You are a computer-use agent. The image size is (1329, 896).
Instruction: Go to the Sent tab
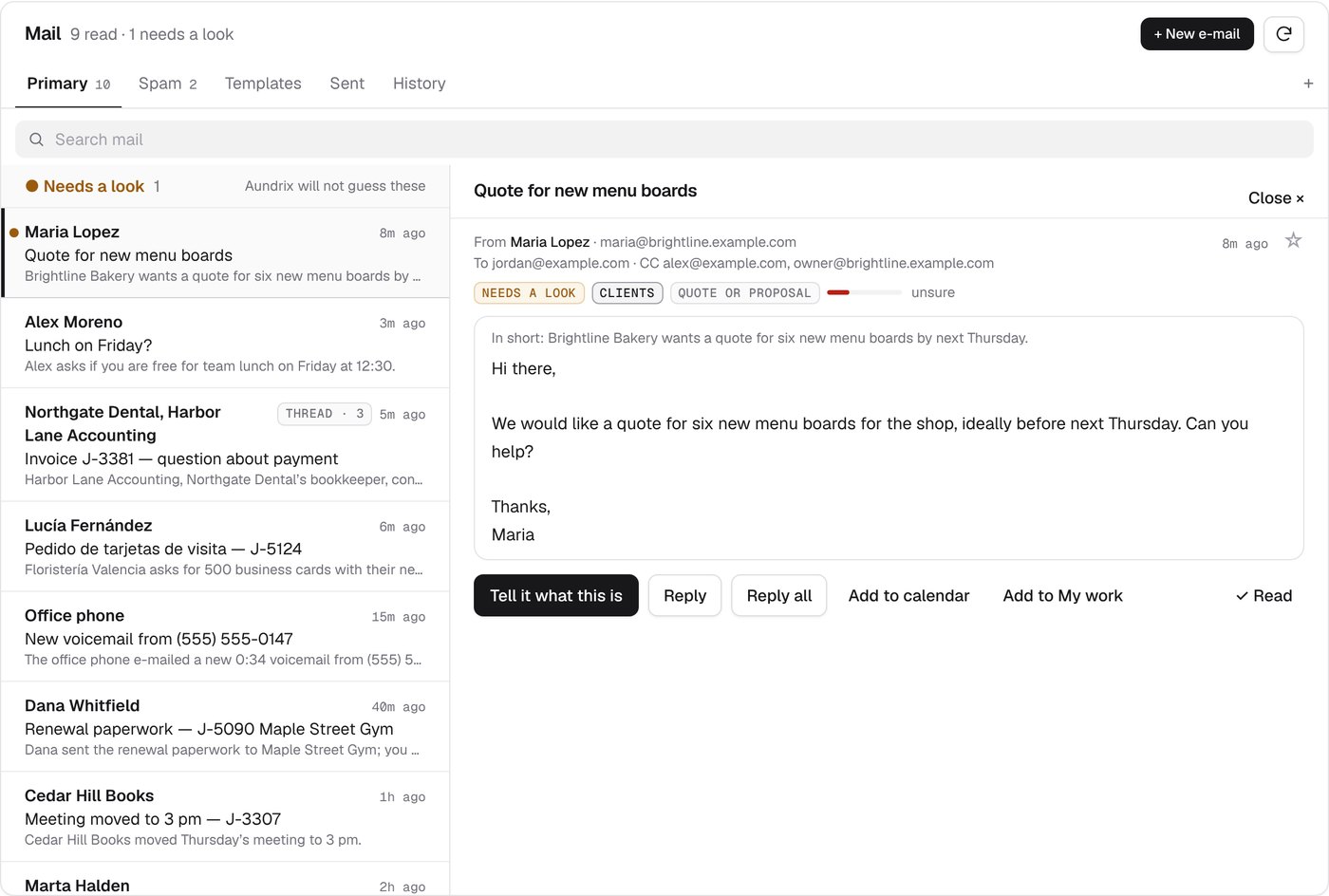346,84
